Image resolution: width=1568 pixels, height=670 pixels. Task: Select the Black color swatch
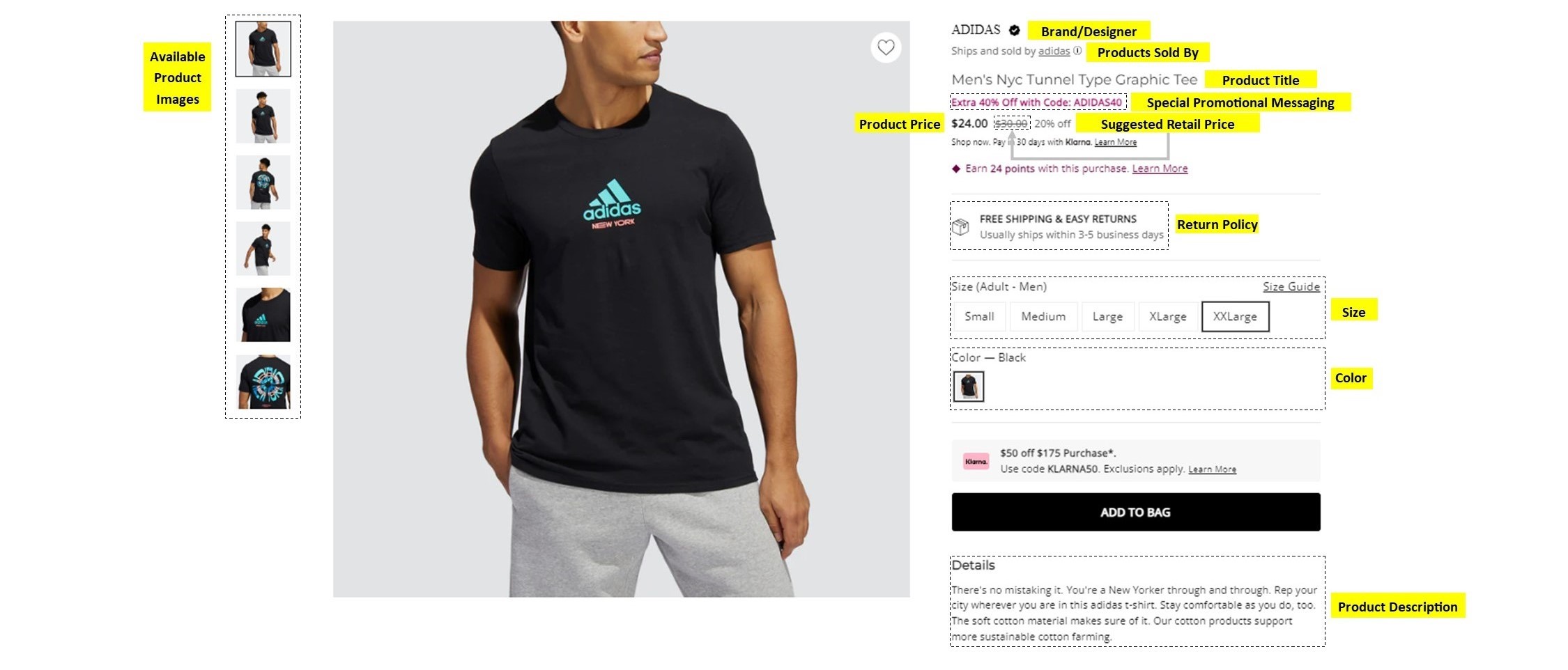coord(969,386)
